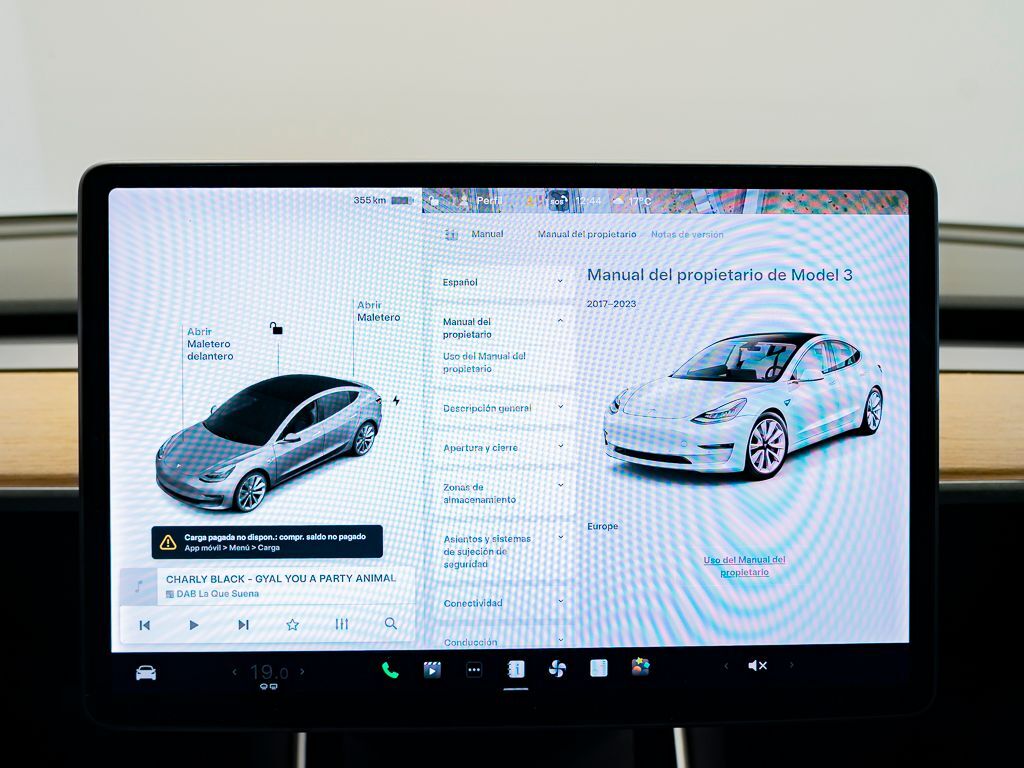1024x768 pixels.
Task: Open car controls via the car icon
Action: click(x=146, y=672)
